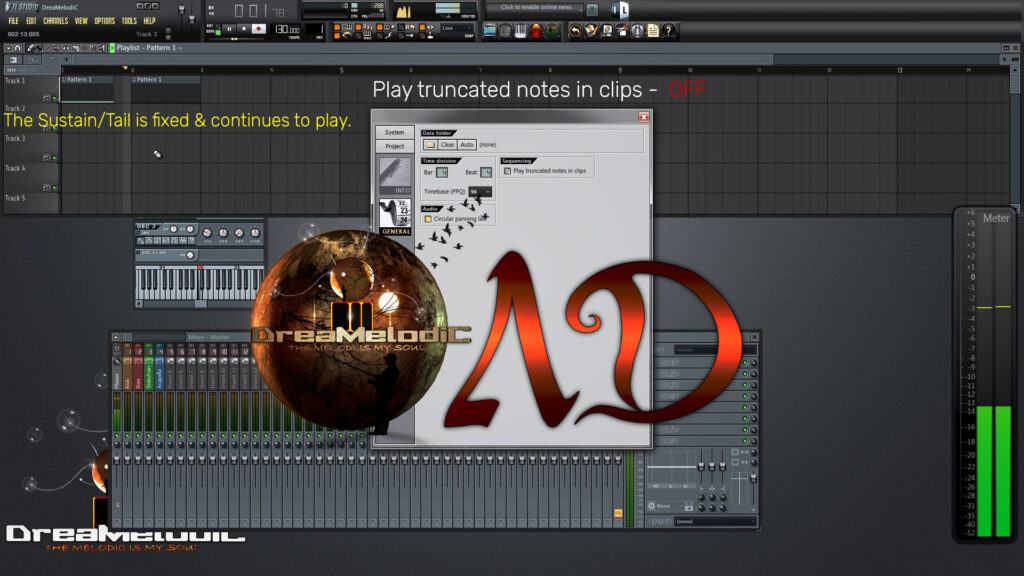Click the Track 4 label in Playlist
The image size is (1024, 576).
[x=15, y=168]
